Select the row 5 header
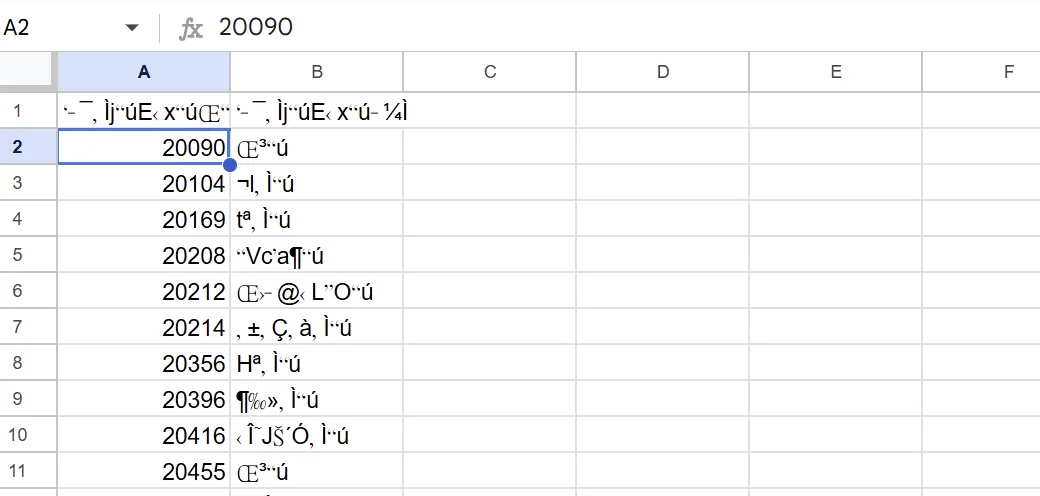1040x496 pixels. tap(28, 256)
